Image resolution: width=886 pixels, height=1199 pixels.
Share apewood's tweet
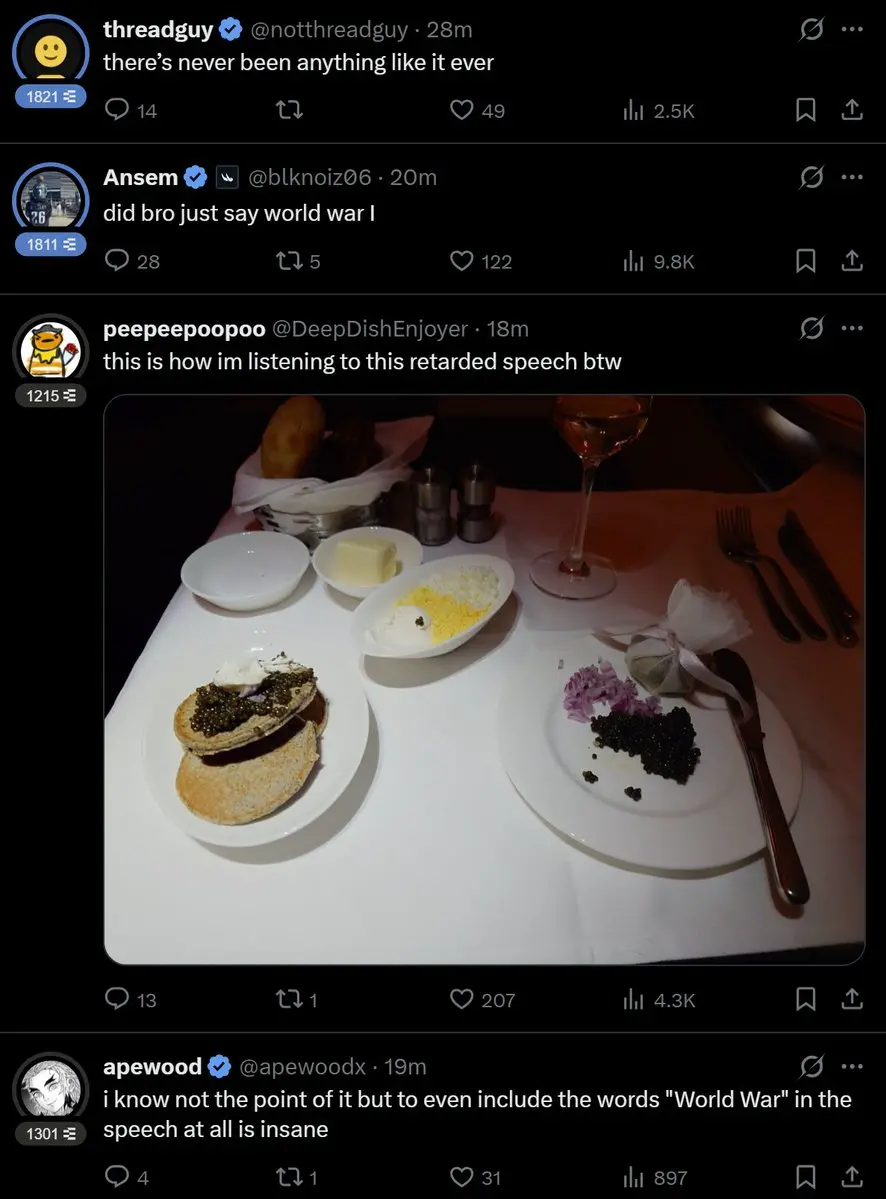852,1176
